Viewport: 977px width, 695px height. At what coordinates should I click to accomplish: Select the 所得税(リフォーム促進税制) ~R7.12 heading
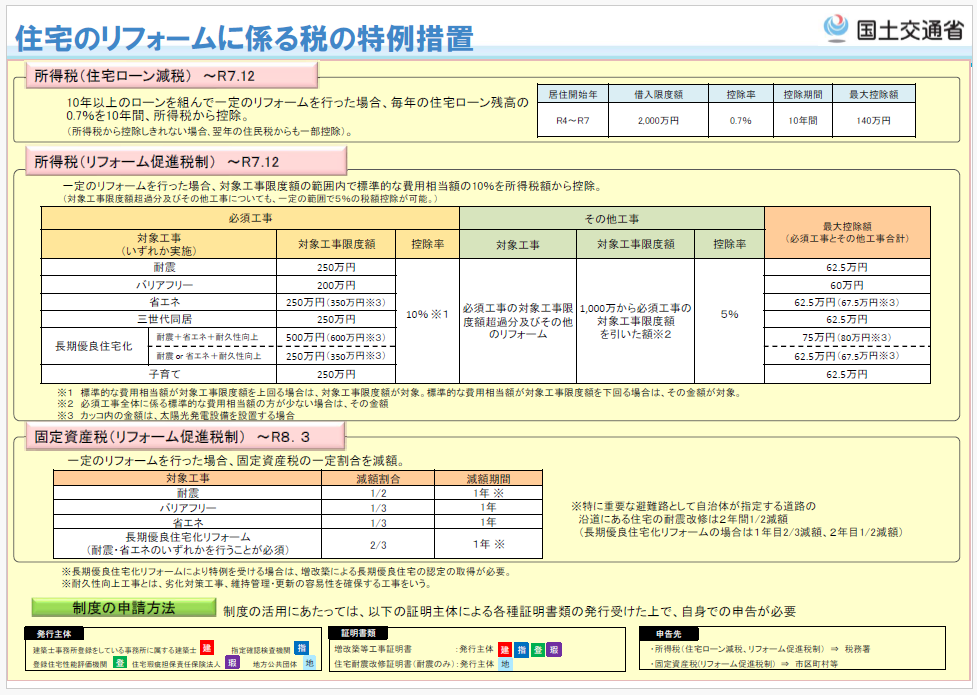[x=186, y=161]
